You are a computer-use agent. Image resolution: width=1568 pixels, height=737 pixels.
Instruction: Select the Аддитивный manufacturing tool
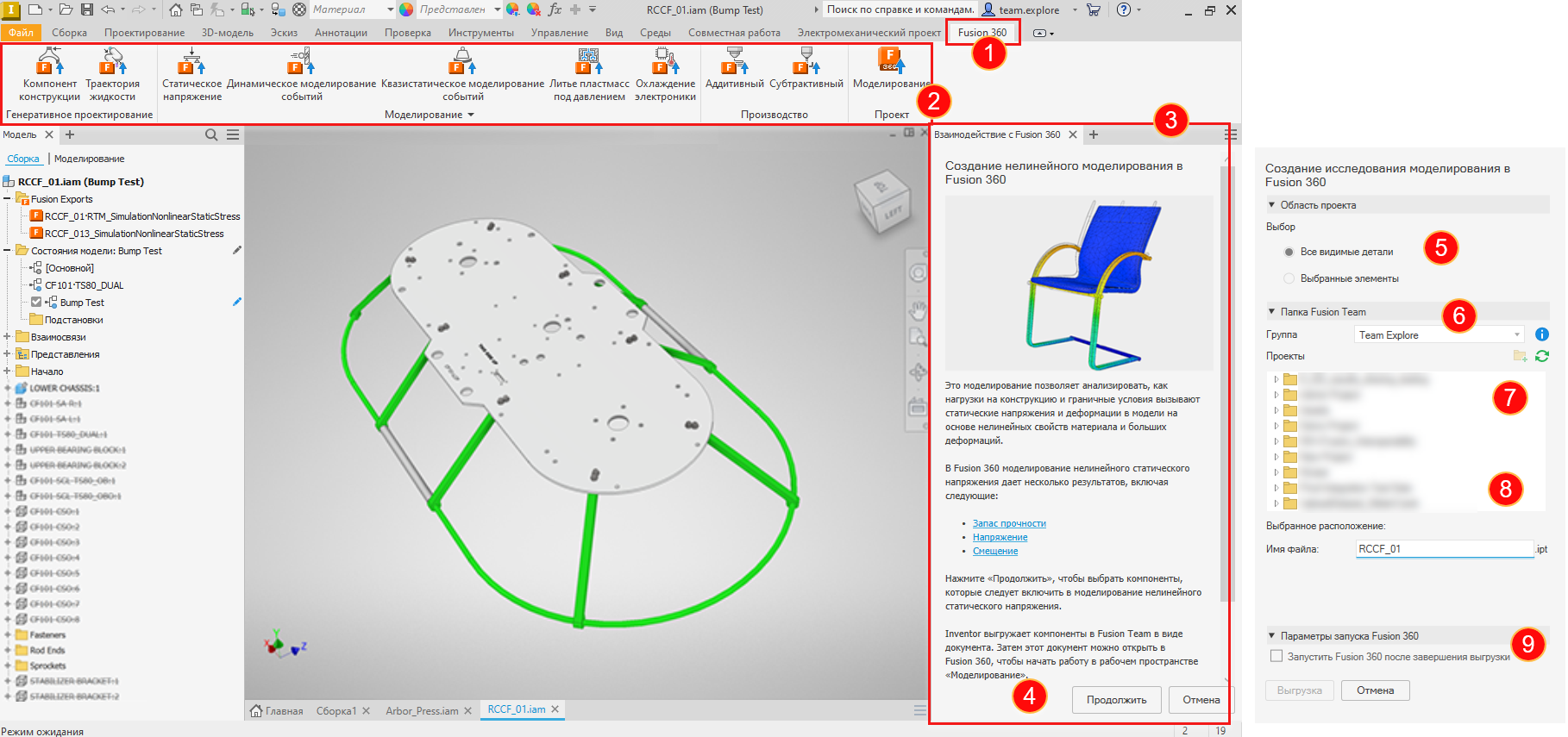pos(734,69)
